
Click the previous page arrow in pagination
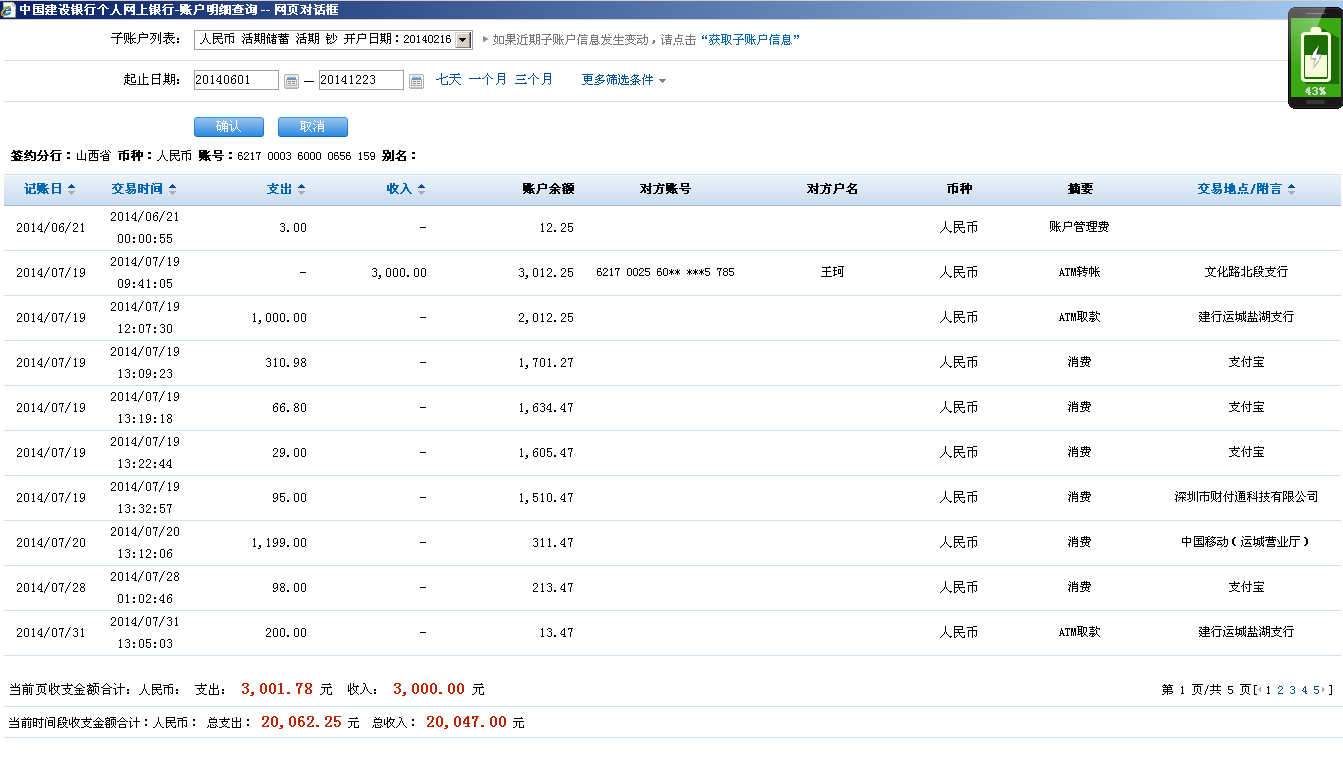(1258, 690)
